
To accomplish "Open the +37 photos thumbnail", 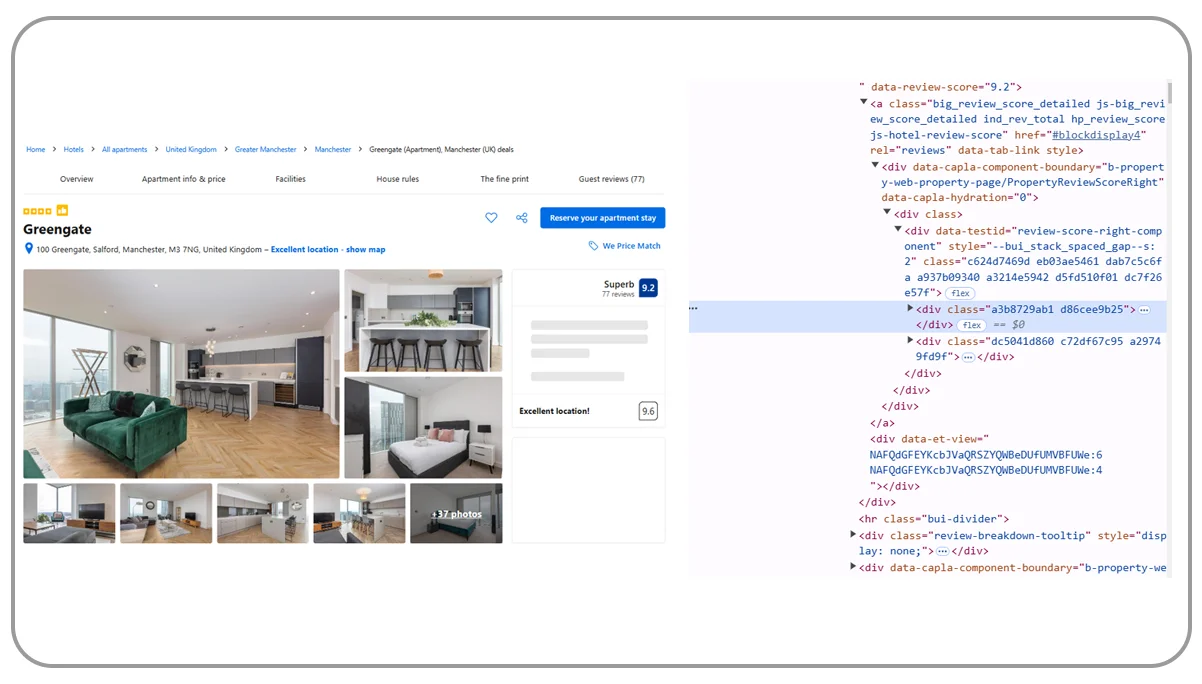I will point(456,514).
